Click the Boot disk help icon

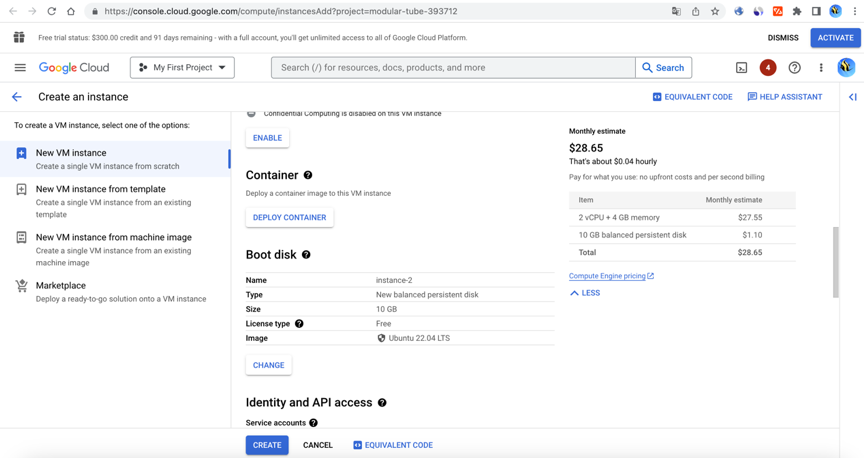pyautogui.click(x=306, y=255)
